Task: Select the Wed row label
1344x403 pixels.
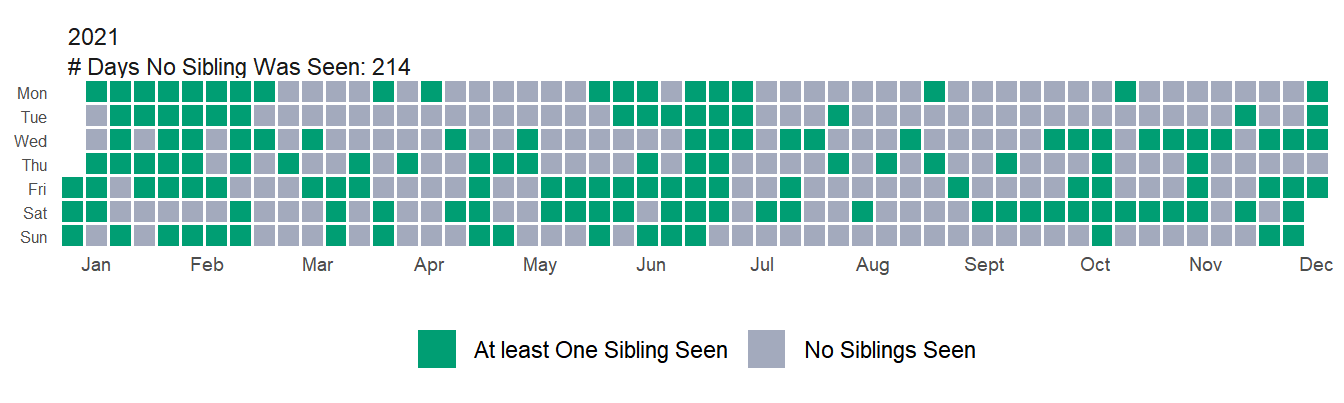Action: click(x=31, y=141)
